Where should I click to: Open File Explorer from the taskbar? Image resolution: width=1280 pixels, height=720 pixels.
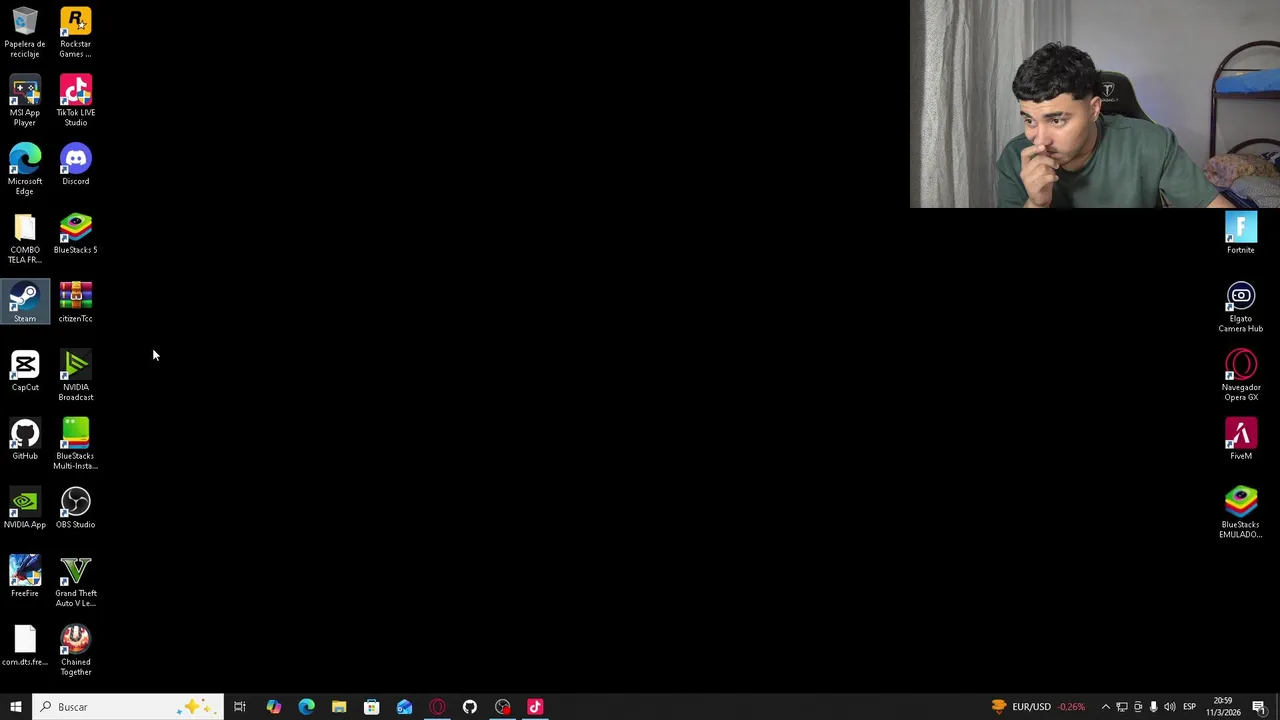pyautogui.click(x=339, y=707)
